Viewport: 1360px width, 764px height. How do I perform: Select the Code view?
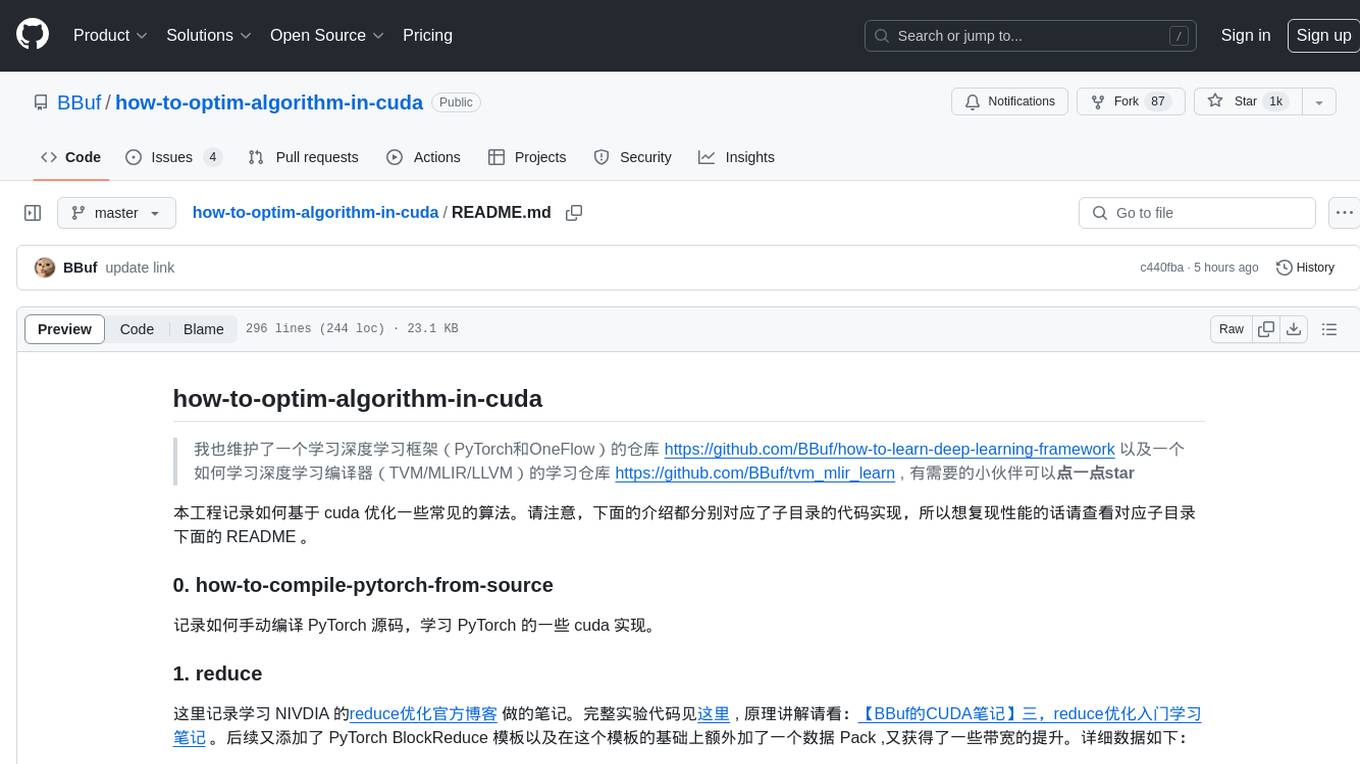point(137,329)
